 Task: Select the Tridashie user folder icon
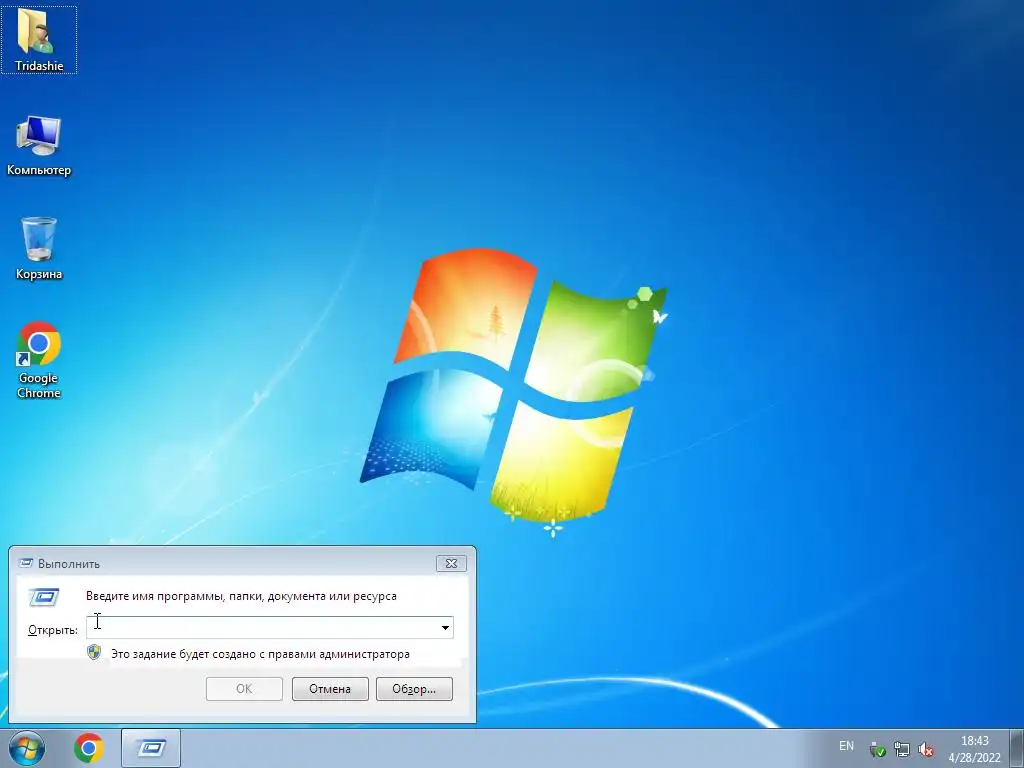click(39, 40)
